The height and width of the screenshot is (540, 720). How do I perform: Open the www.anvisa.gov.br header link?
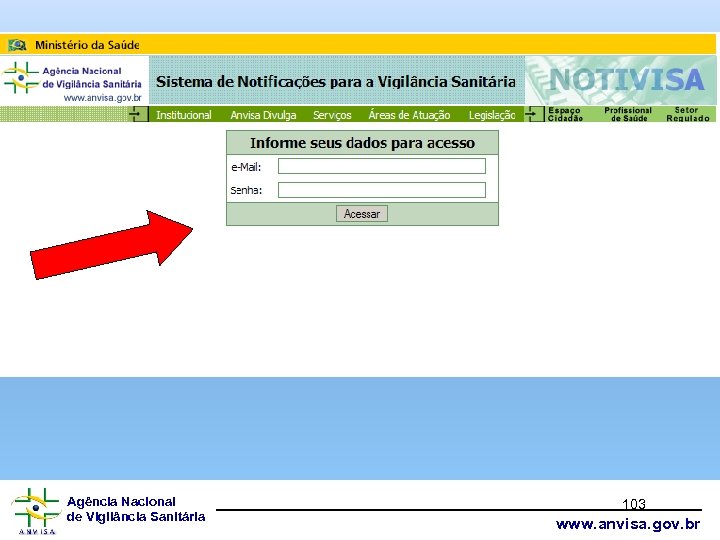click(x=102, y=98)
